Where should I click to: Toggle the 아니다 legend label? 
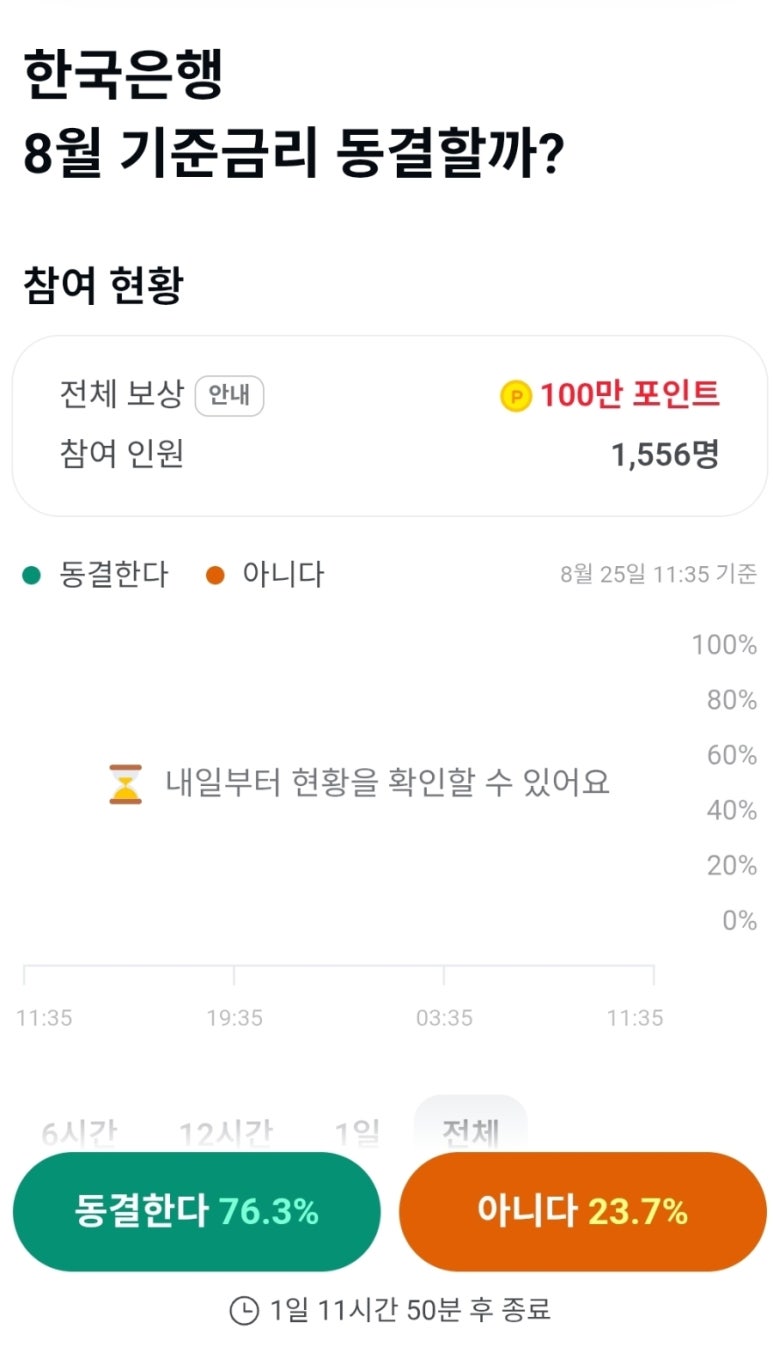(x=283, y=575)
